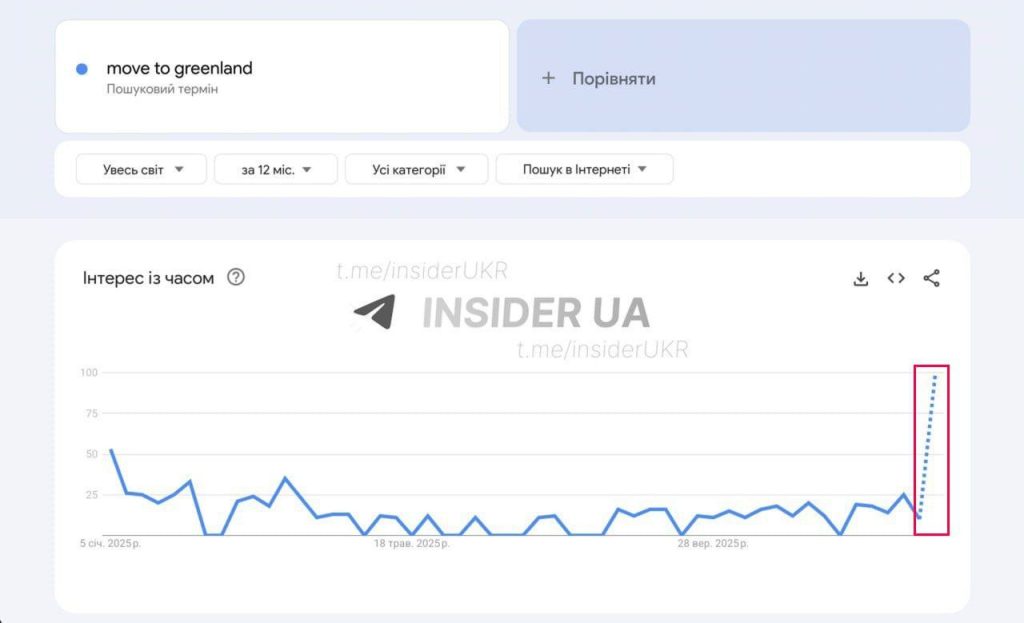
Task: Click the Telegram plane watermark icon
Action: (375, 312)
